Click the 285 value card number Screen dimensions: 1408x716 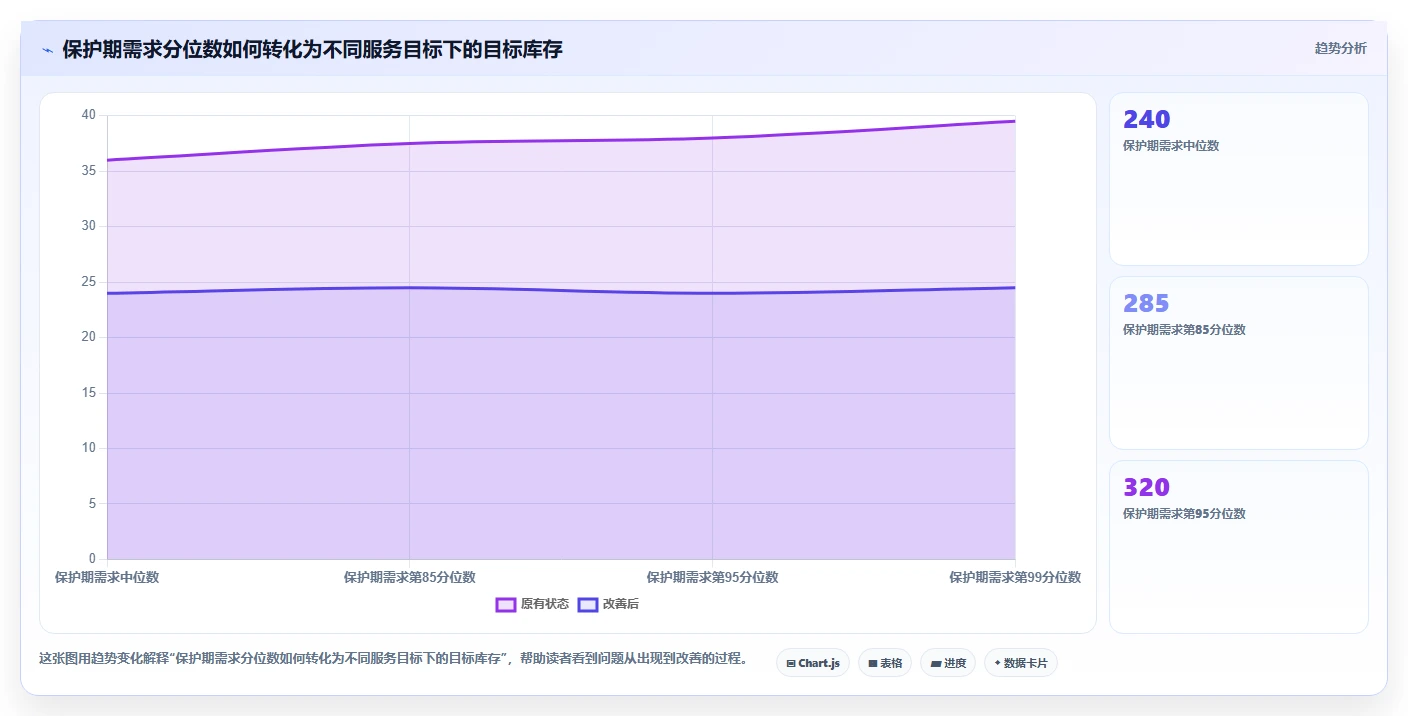1146,304
